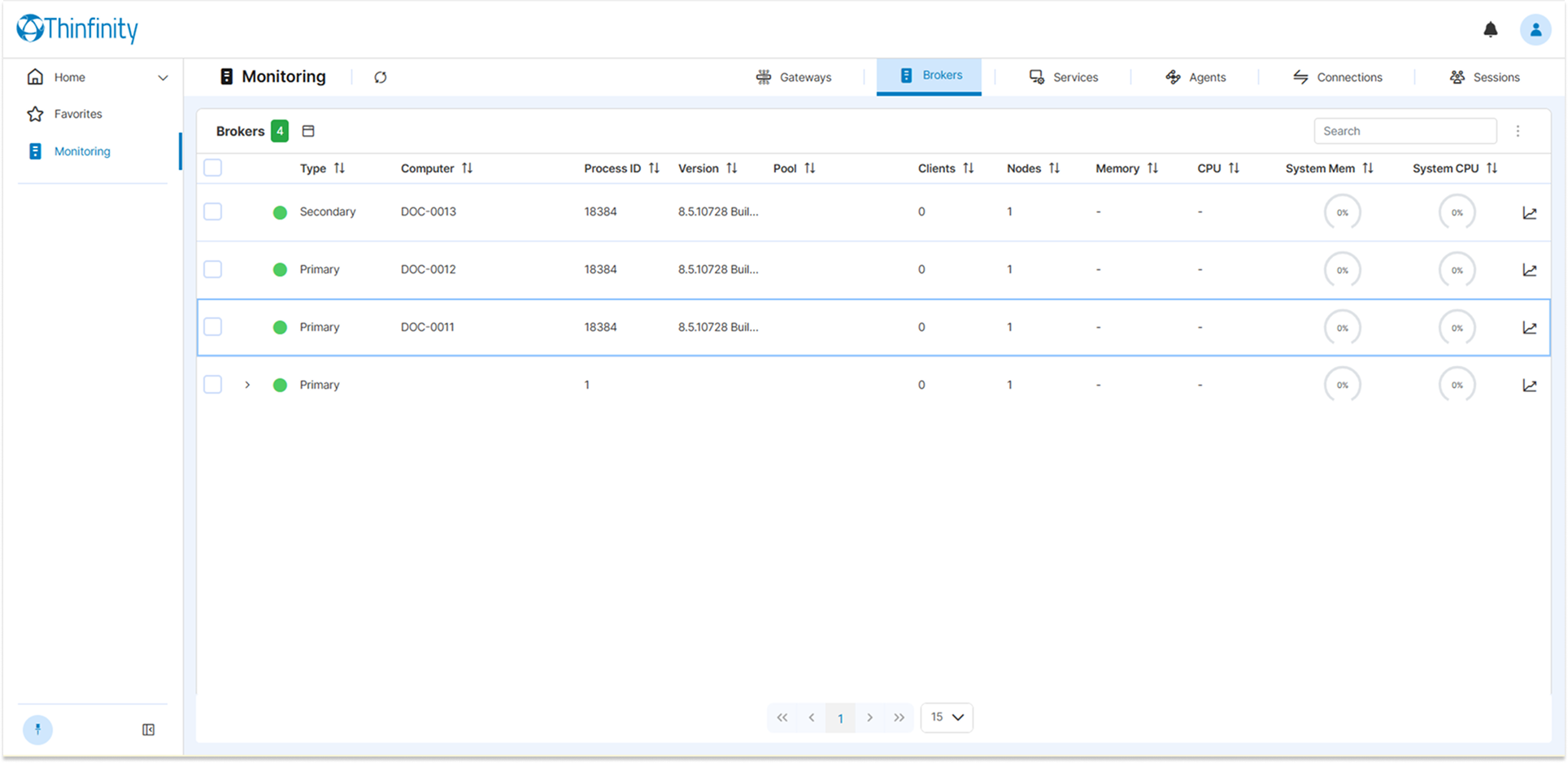Image resolution: width=1568 pixels, height=763 pixels.
Task: Click the System Mem gauge for DOC-0013
Action: pos(1342,212)
